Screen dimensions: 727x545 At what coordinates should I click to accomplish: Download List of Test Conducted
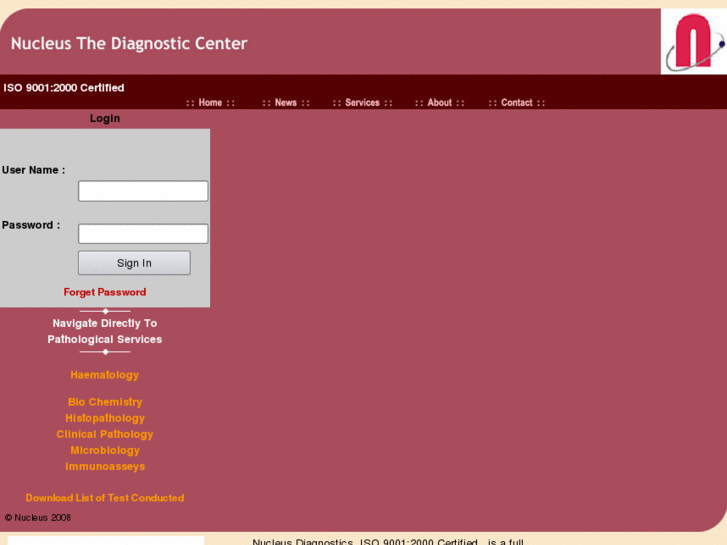coord(105,498)
